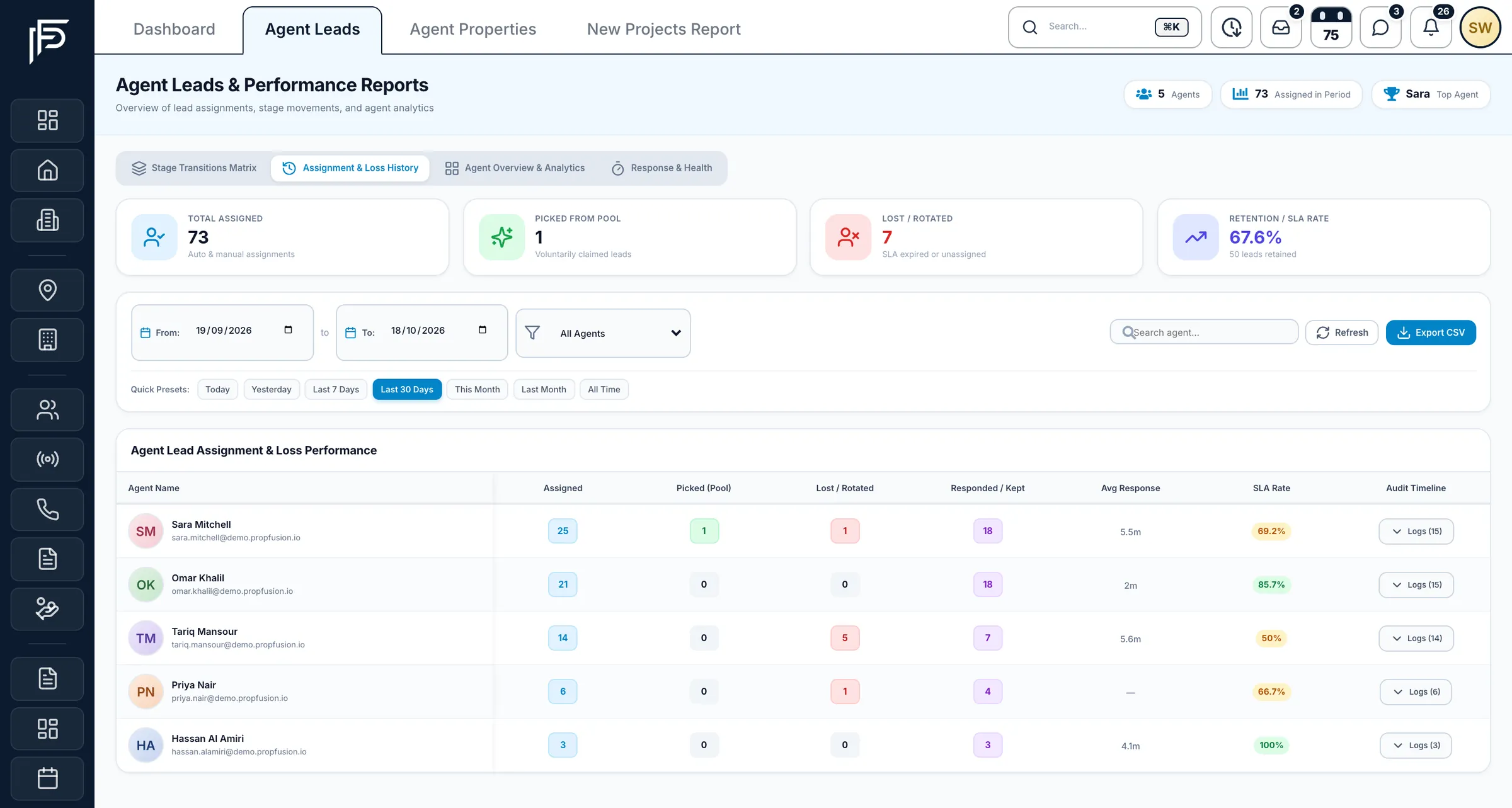
Task: Open the calculator grid sidebar icon
Action: [47, 340]
